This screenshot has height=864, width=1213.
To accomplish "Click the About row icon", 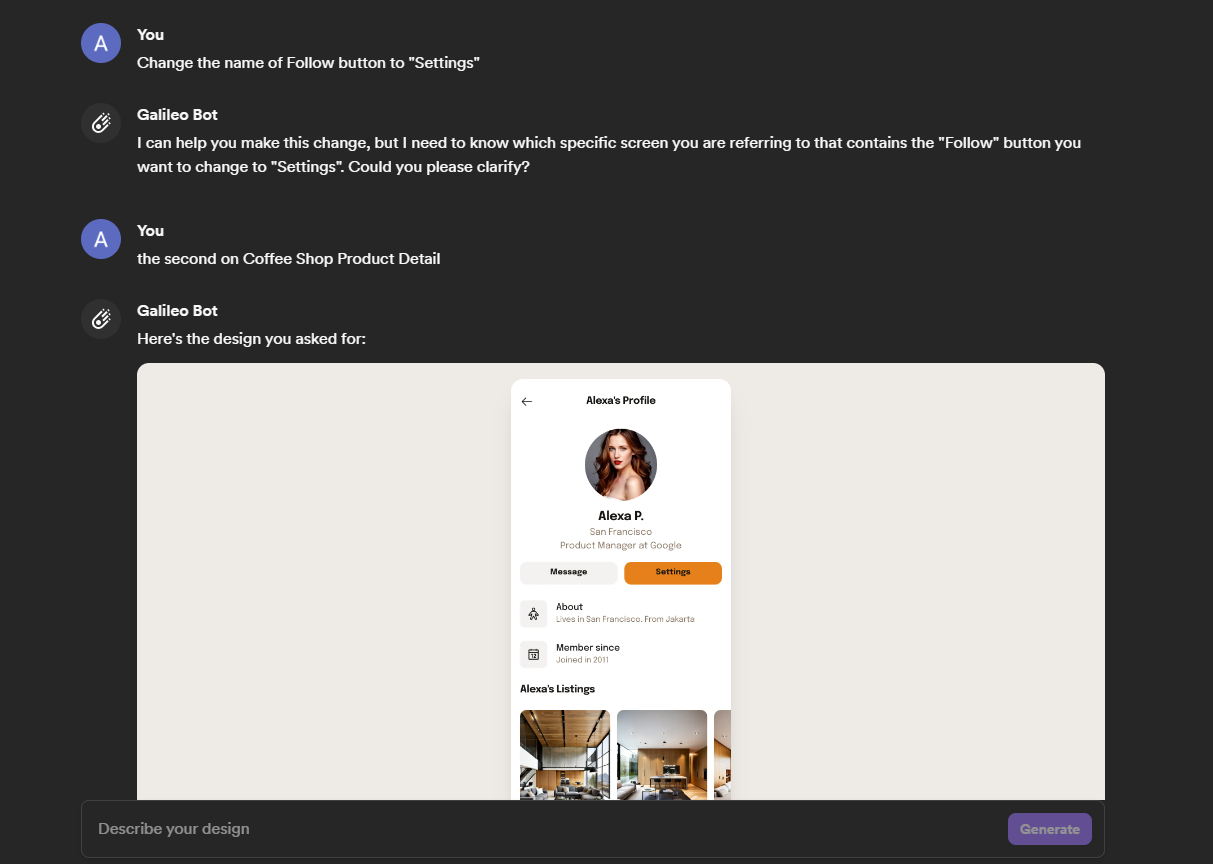I will pos(533,614).
